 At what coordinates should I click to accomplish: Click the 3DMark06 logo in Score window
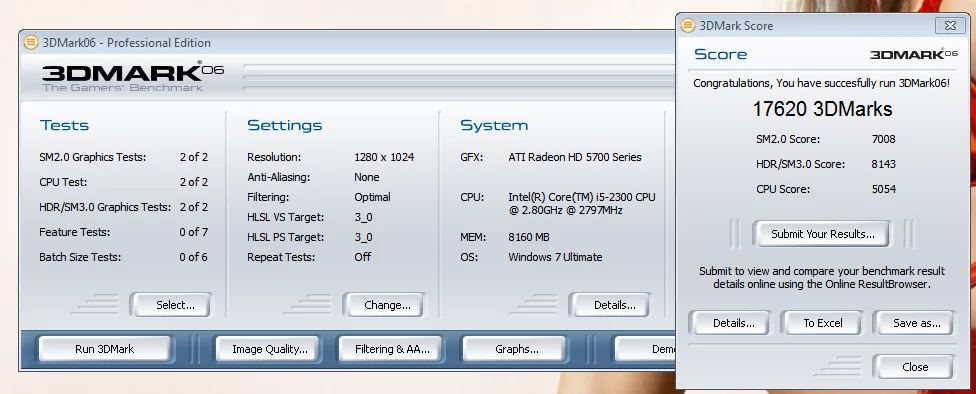pos(914,54)
